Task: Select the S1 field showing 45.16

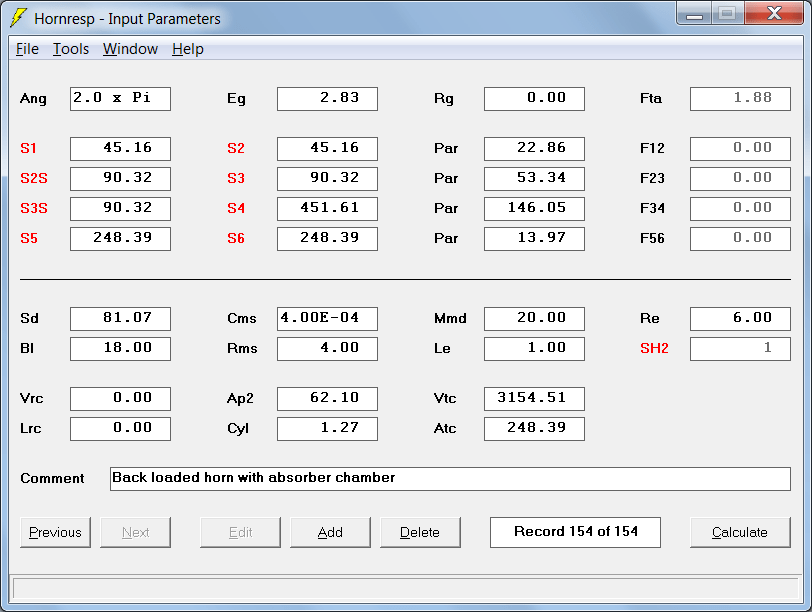Action: [120, 149]
